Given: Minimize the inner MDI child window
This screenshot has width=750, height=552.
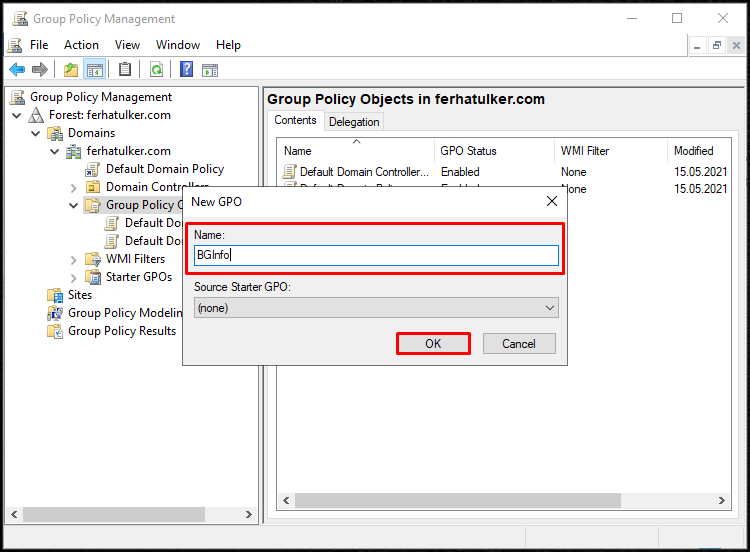Looking at the screenshot, I should (x=697, y=46).
